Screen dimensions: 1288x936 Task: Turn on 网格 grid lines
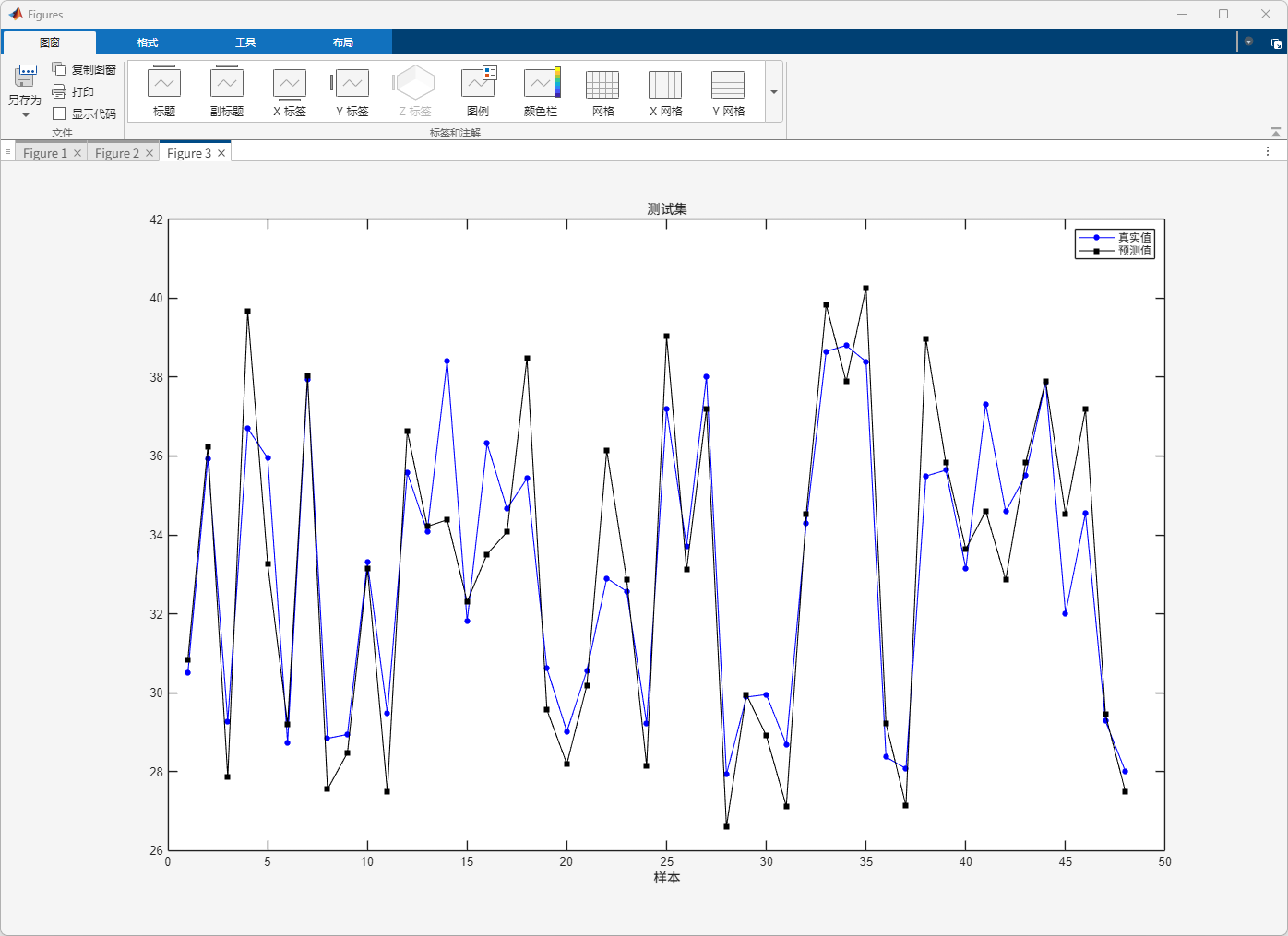point(602,91)
